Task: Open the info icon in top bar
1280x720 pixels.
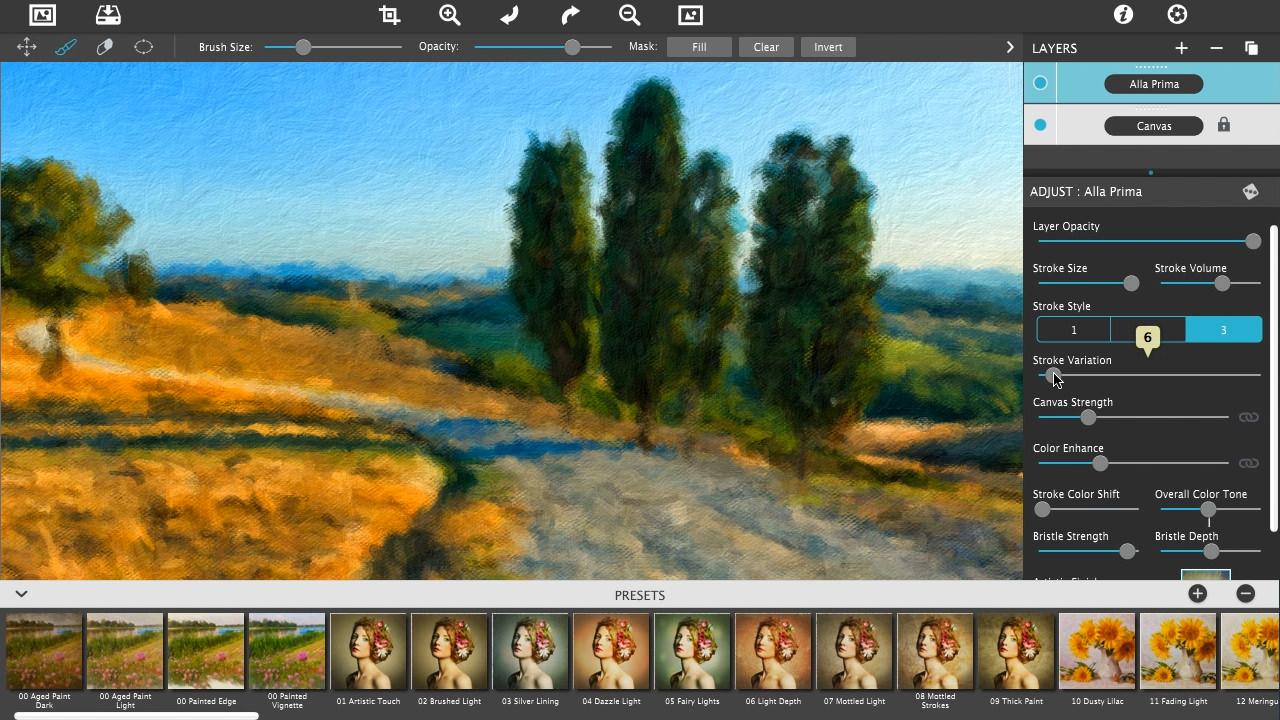Action: click(1123, 15)
